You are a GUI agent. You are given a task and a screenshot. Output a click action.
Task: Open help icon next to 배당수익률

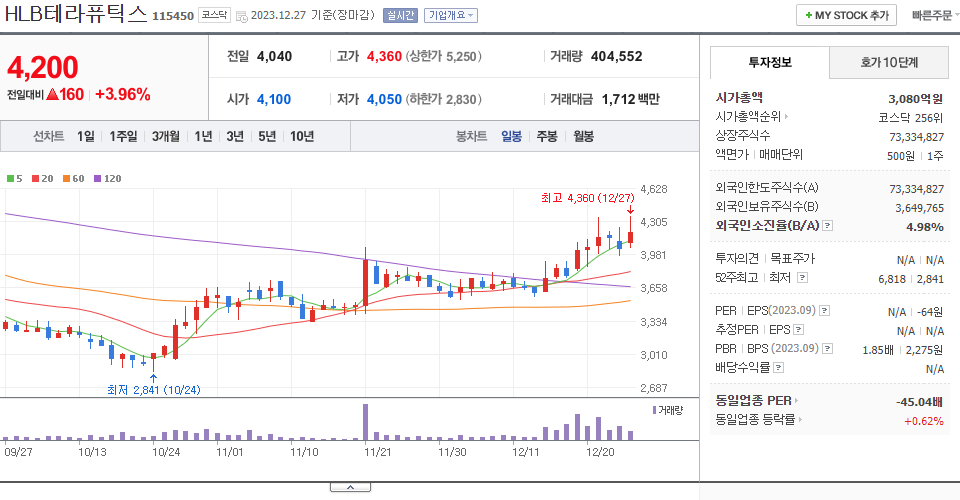coord(779,368)
